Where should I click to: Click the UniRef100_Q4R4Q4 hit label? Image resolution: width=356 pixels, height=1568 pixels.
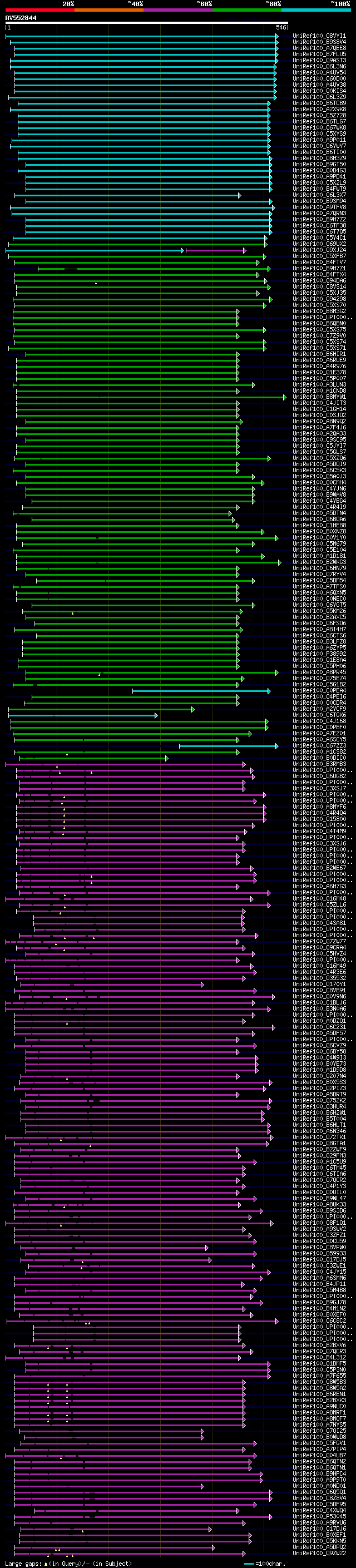pyautogui.click(x=319, y=813)
